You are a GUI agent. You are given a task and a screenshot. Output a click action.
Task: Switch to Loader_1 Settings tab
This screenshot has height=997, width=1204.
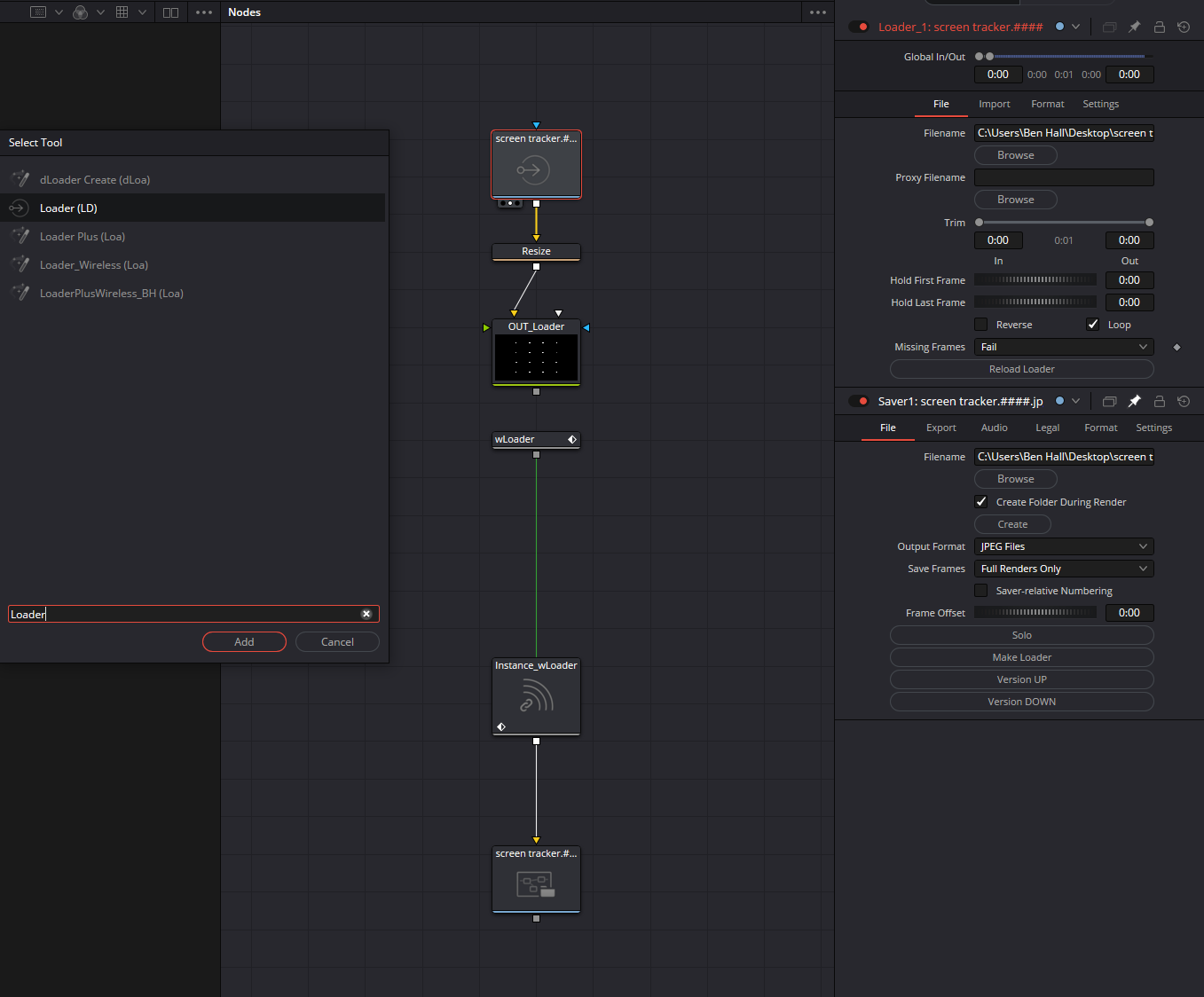tap(1101, 105)
